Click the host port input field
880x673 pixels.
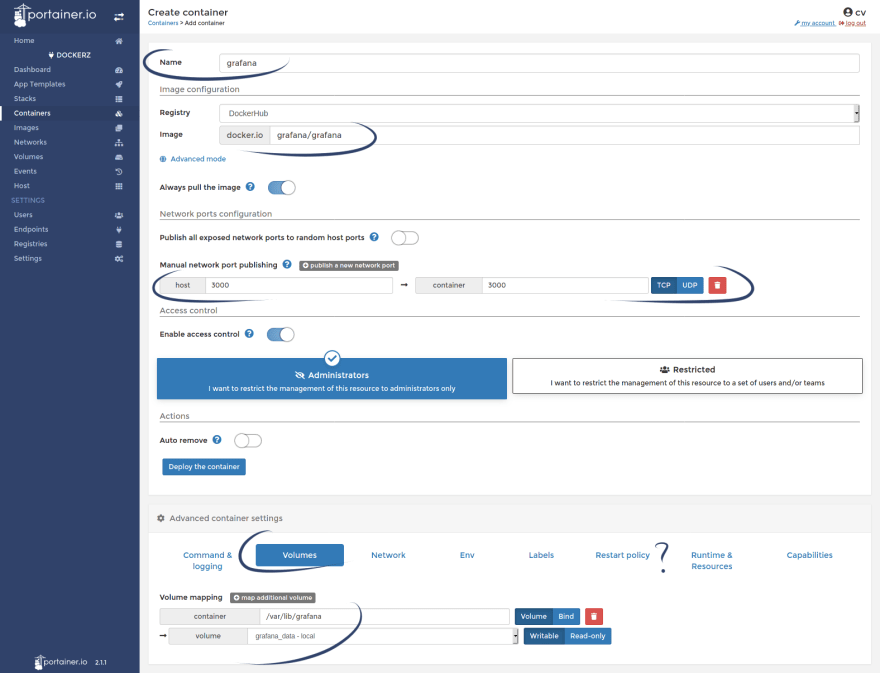[299, 285]
